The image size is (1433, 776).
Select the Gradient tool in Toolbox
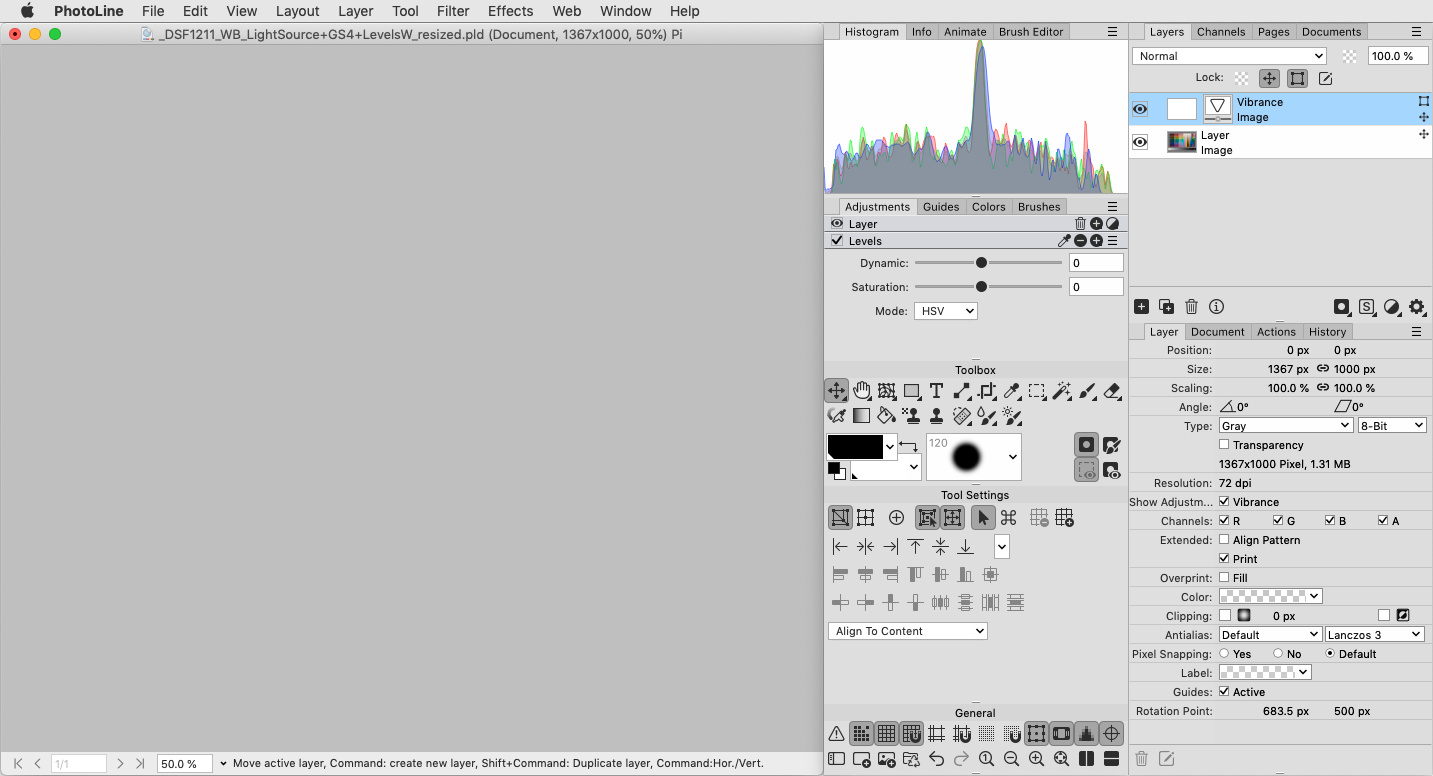(861, 415)
